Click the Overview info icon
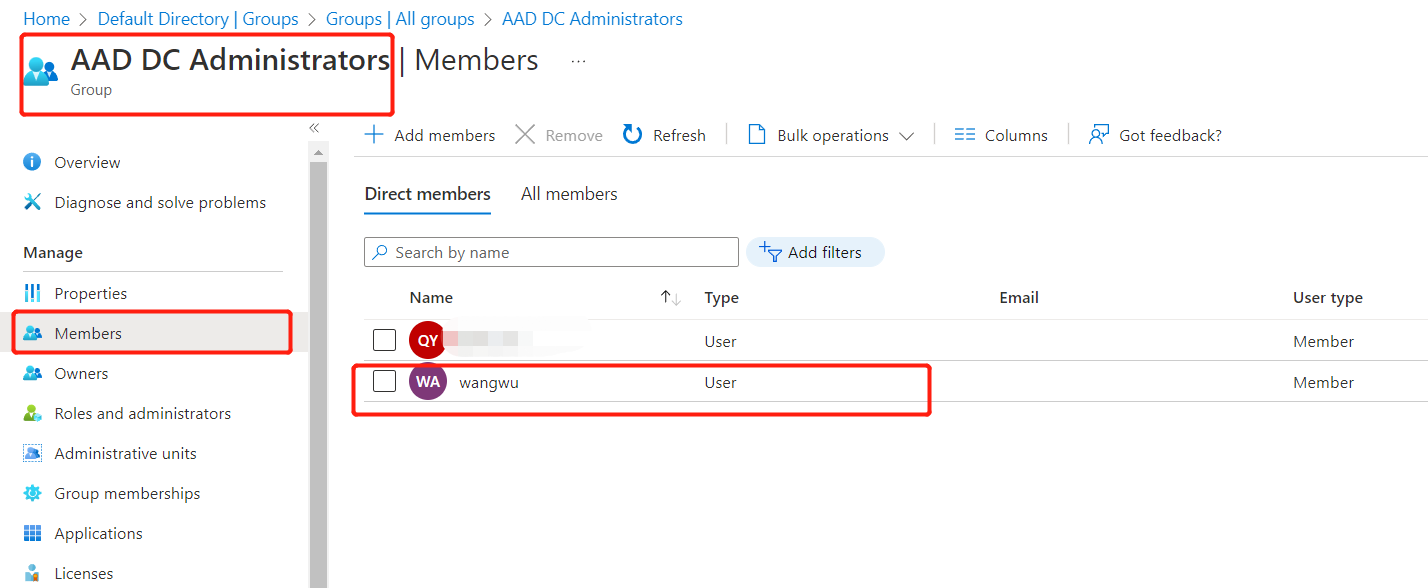1428x588 pixels. [x=33, y=162]
